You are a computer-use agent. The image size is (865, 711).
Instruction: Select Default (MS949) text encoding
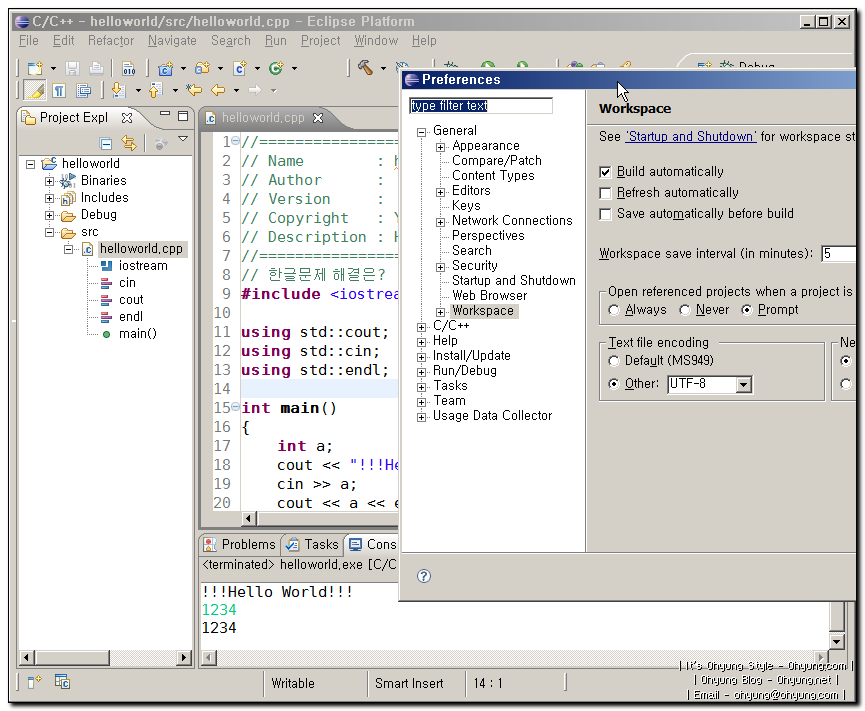(613, 361)
